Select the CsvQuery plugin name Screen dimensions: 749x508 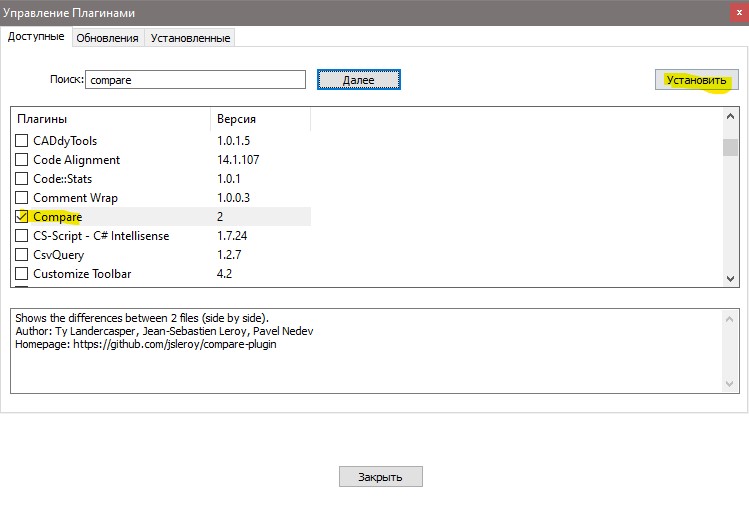point(58,255)
